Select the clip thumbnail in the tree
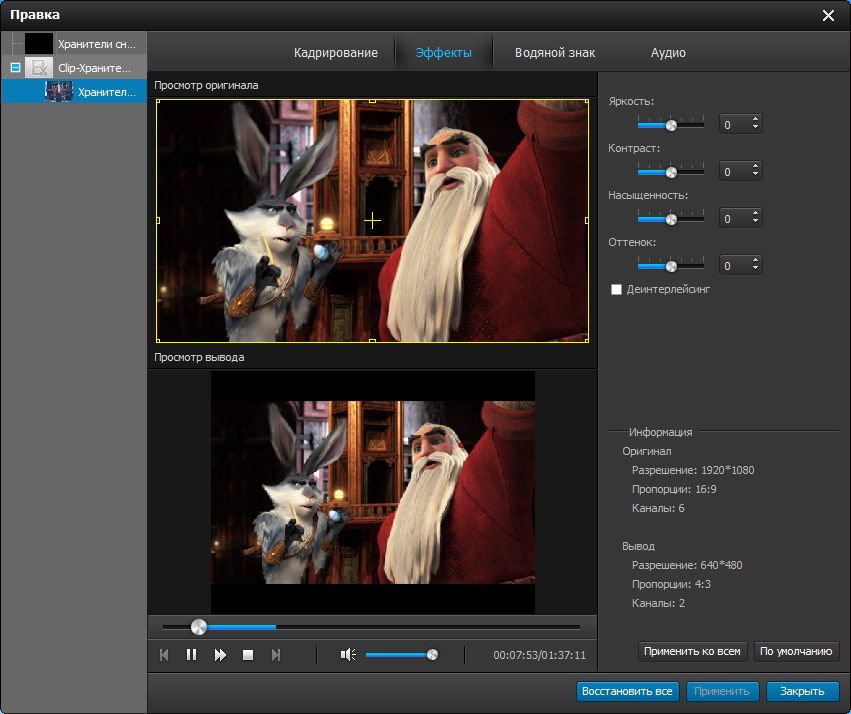Screen dimensions: 851x714 tap(59, 91)
